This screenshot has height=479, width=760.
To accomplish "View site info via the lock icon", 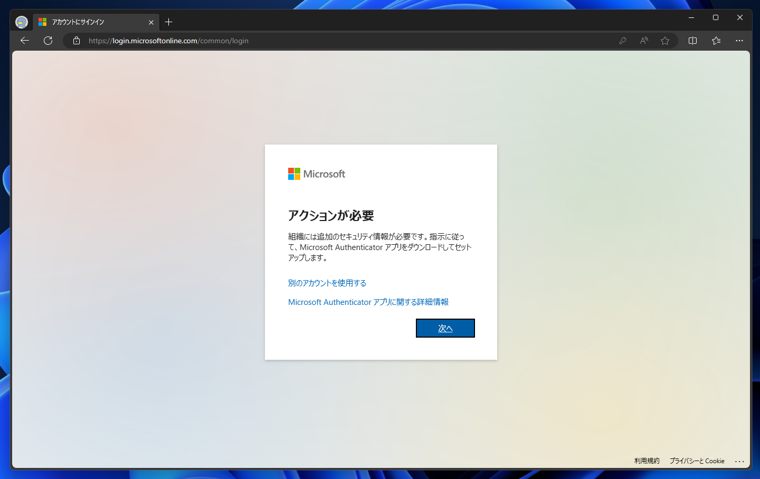I will click(77, 41).
